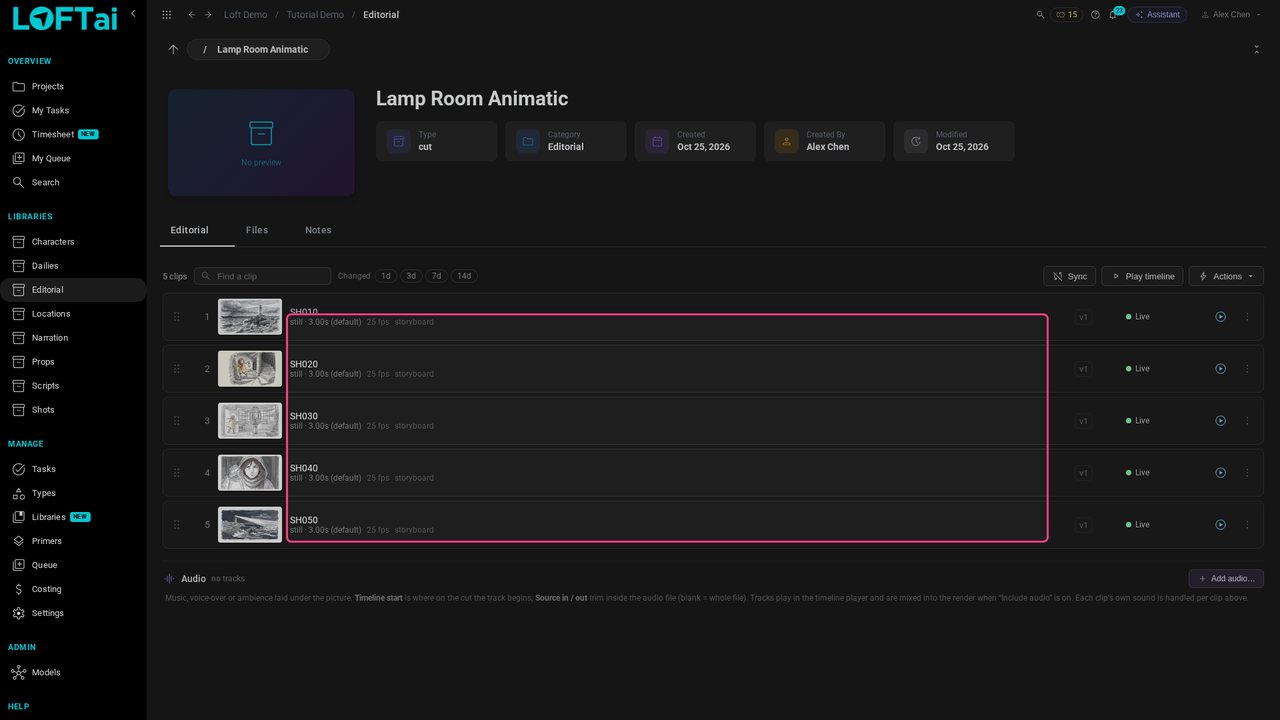Switch to the Notes tab
Viewport: 1280px width, 720px height.
click(318, 230)
